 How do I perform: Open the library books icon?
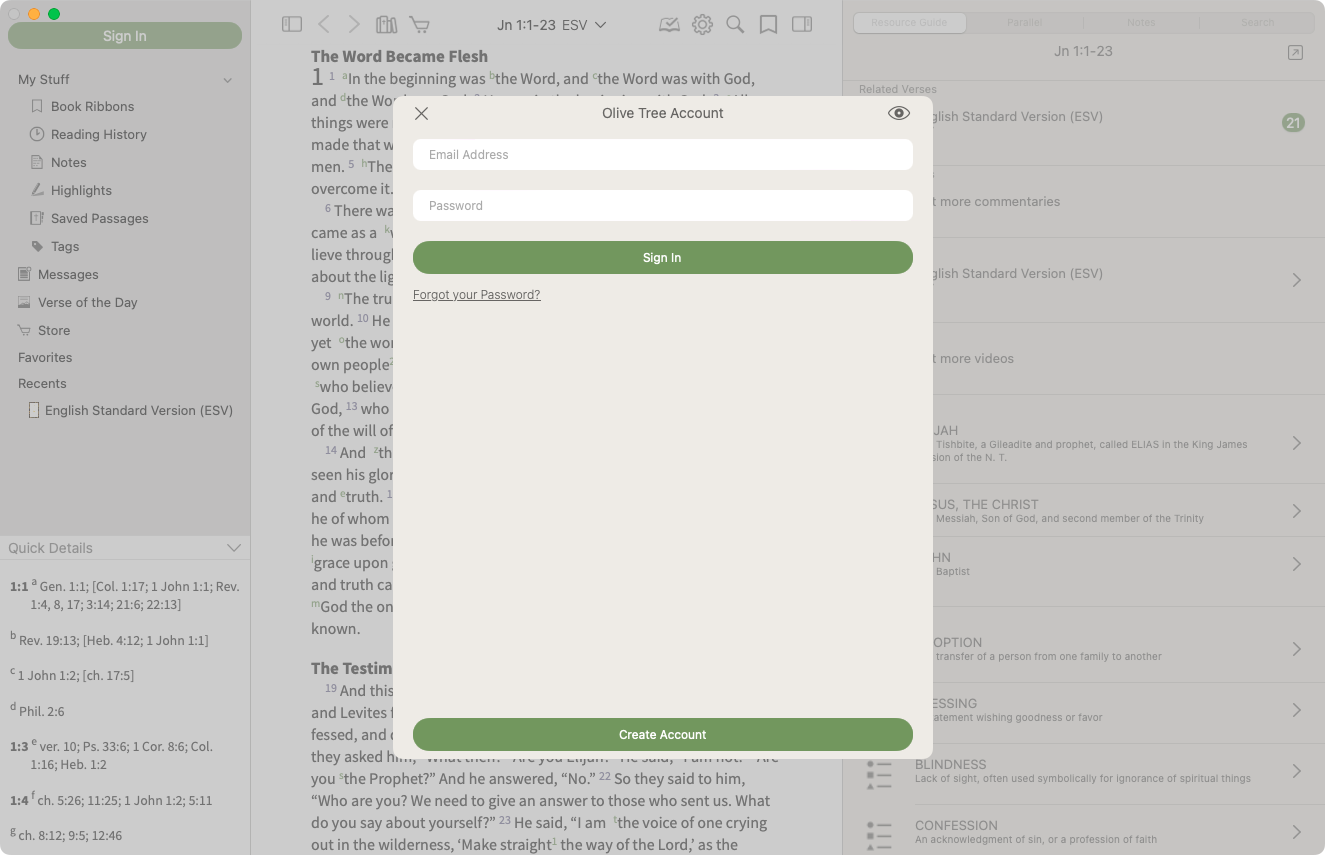click(x=386, y=25)
